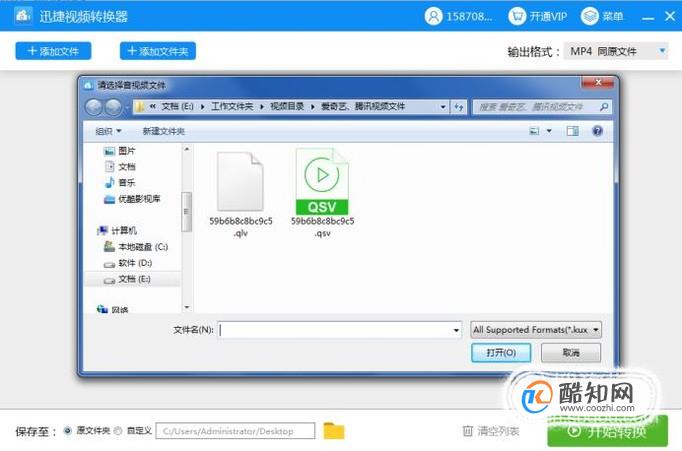Click 文档 (E:) in the address path

(x=177, y=107)
